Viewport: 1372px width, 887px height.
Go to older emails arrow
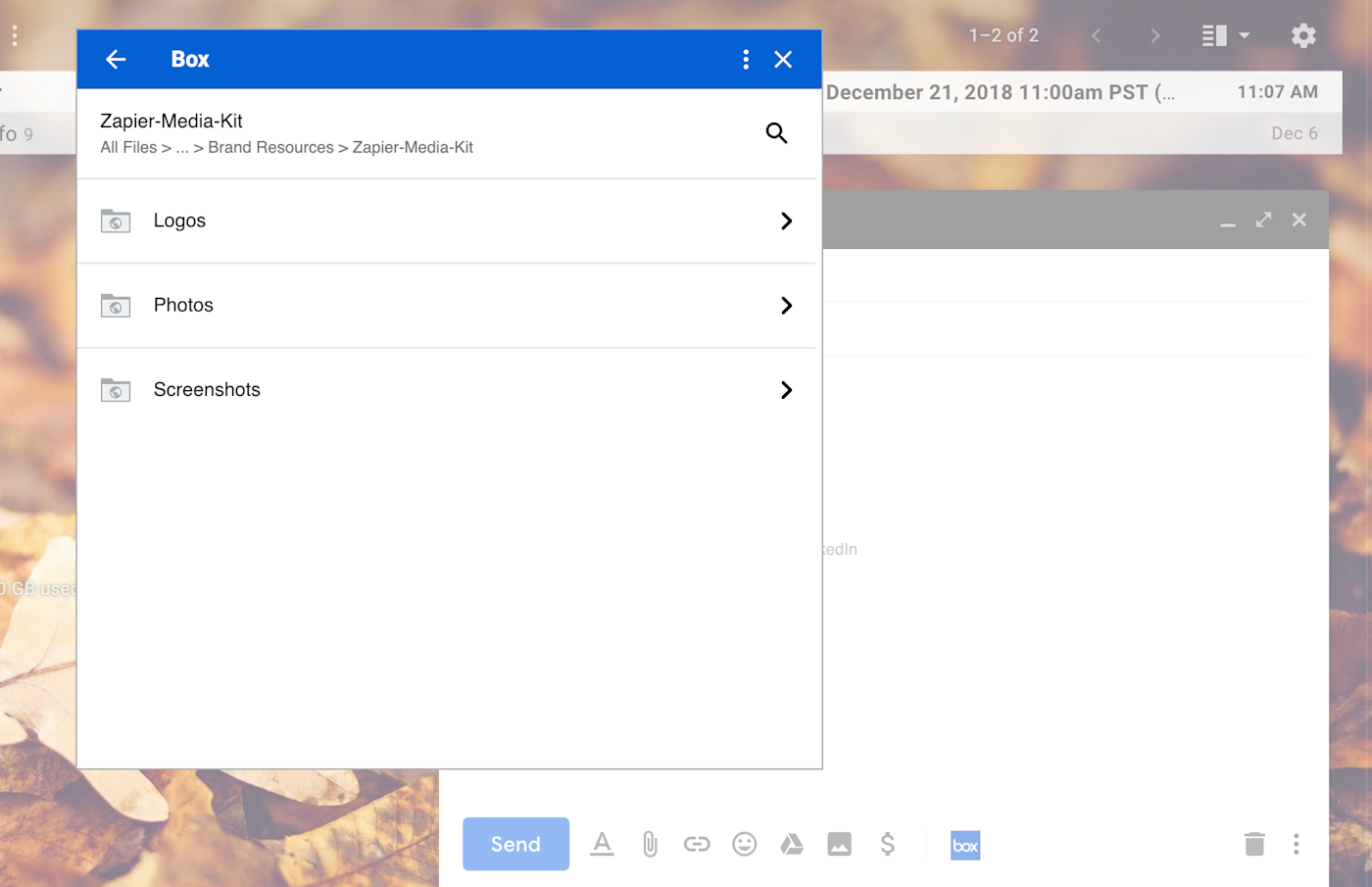coord(1155,36)
